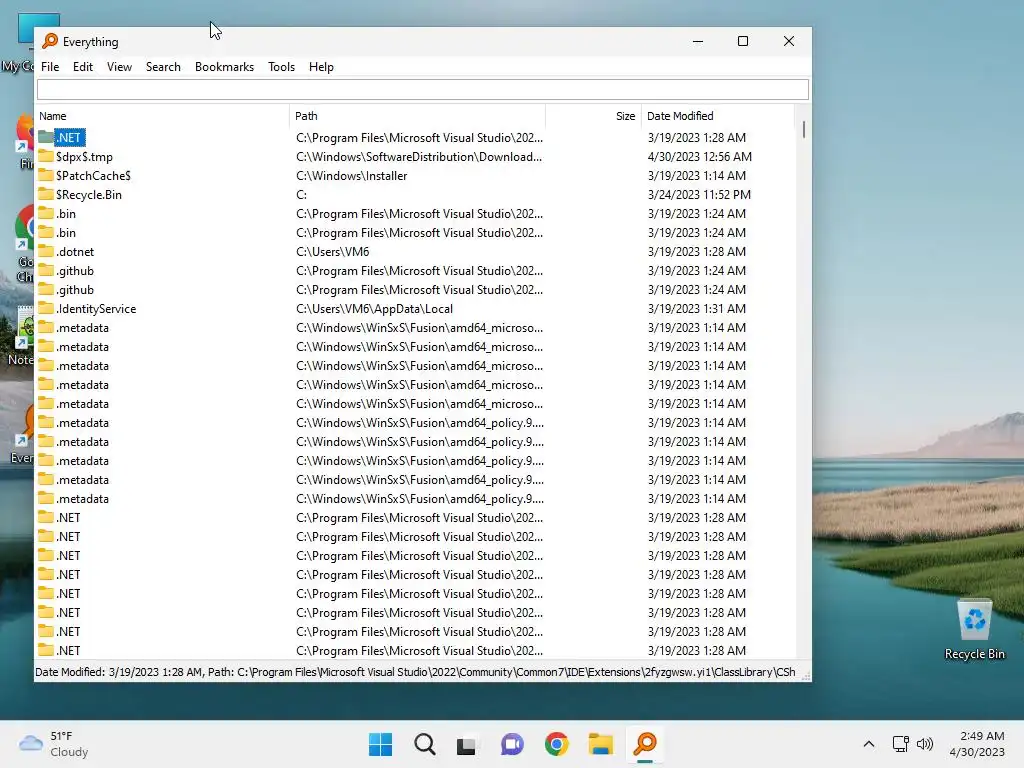Open the Bookmarks menu
Screen dimensions: 1024x768
tap(224, 67)
